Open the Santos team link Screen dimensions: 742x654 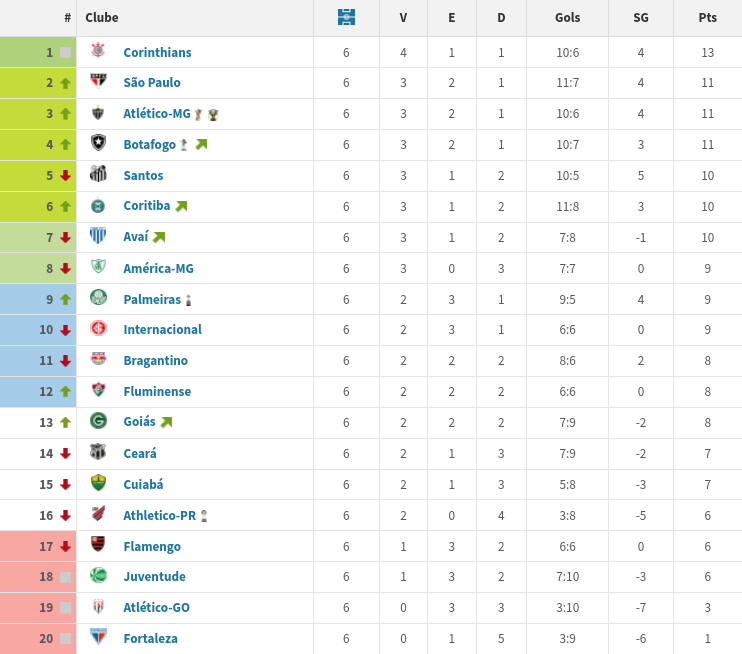tap(143, 176)
